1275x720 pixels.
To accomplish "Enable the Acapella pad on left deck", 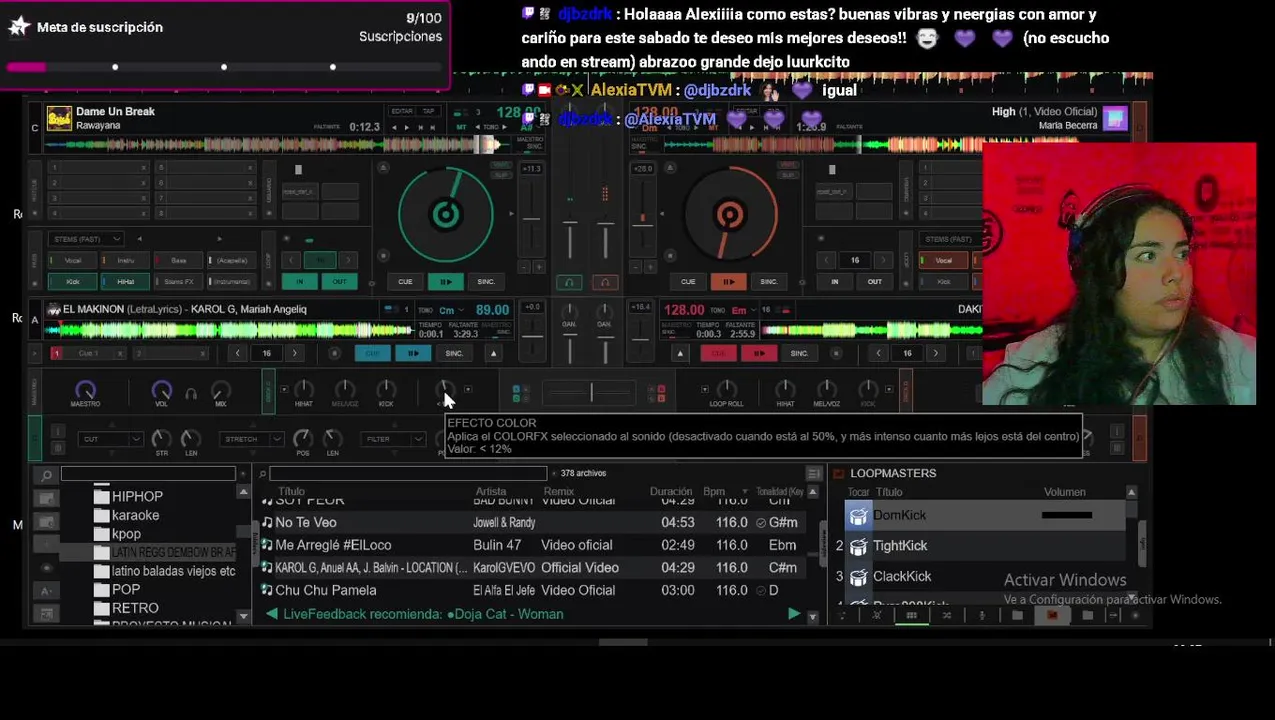I will pyautogui.click(x=231, y=261).
